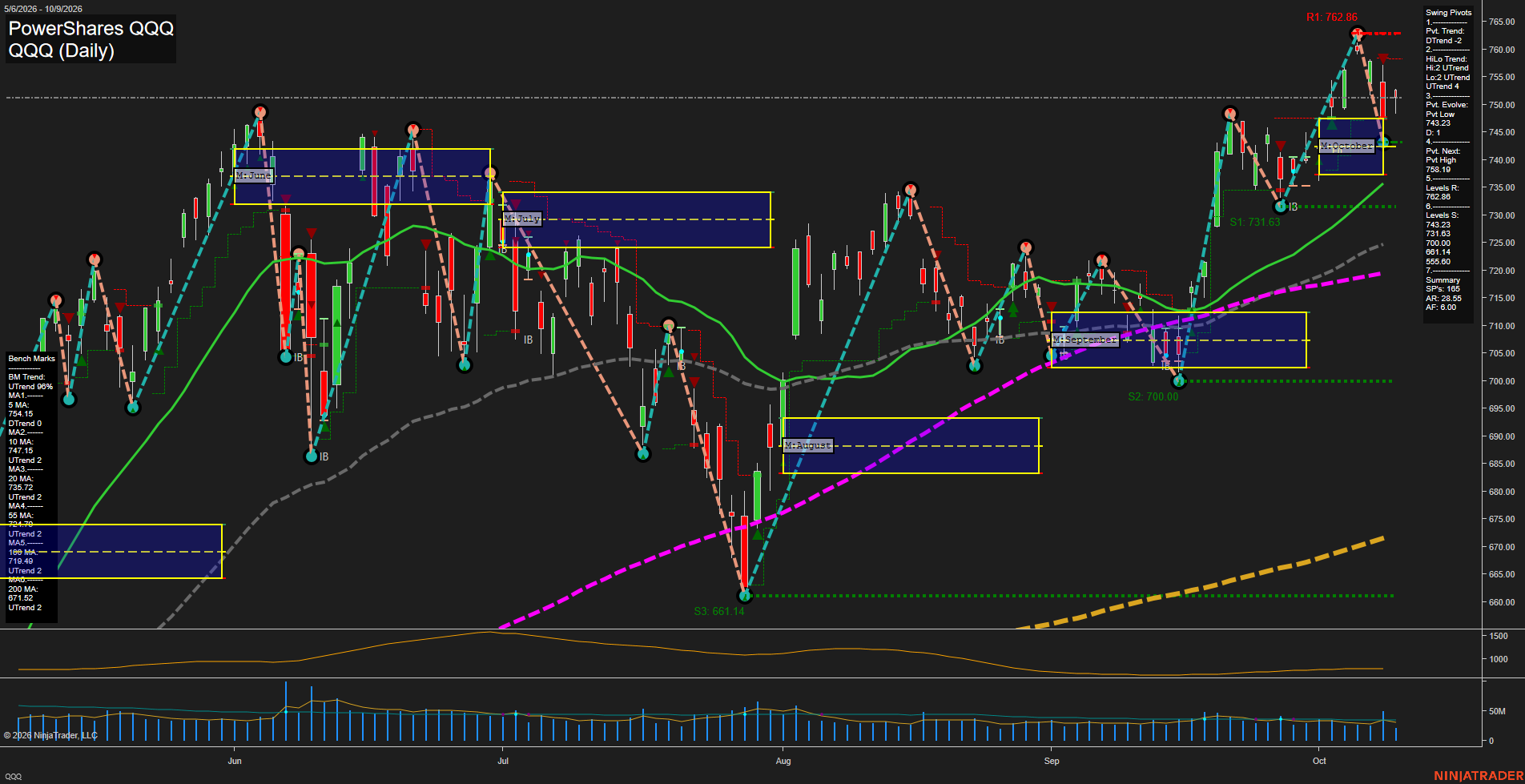
Task: Click the 660.00 price axis label
Action: click(x=1502, y=602)
